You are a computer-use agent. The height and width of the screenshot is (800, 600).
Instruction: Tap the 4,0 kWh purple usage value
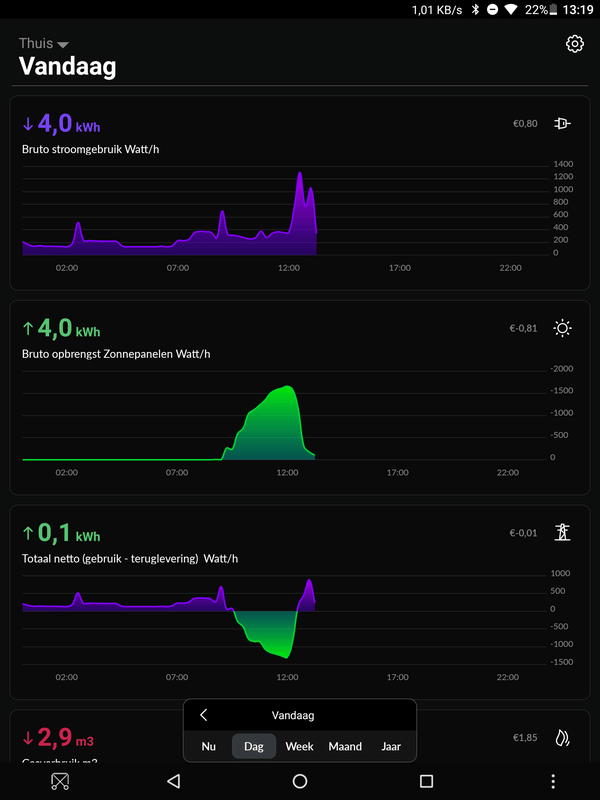tap(61, 123)
